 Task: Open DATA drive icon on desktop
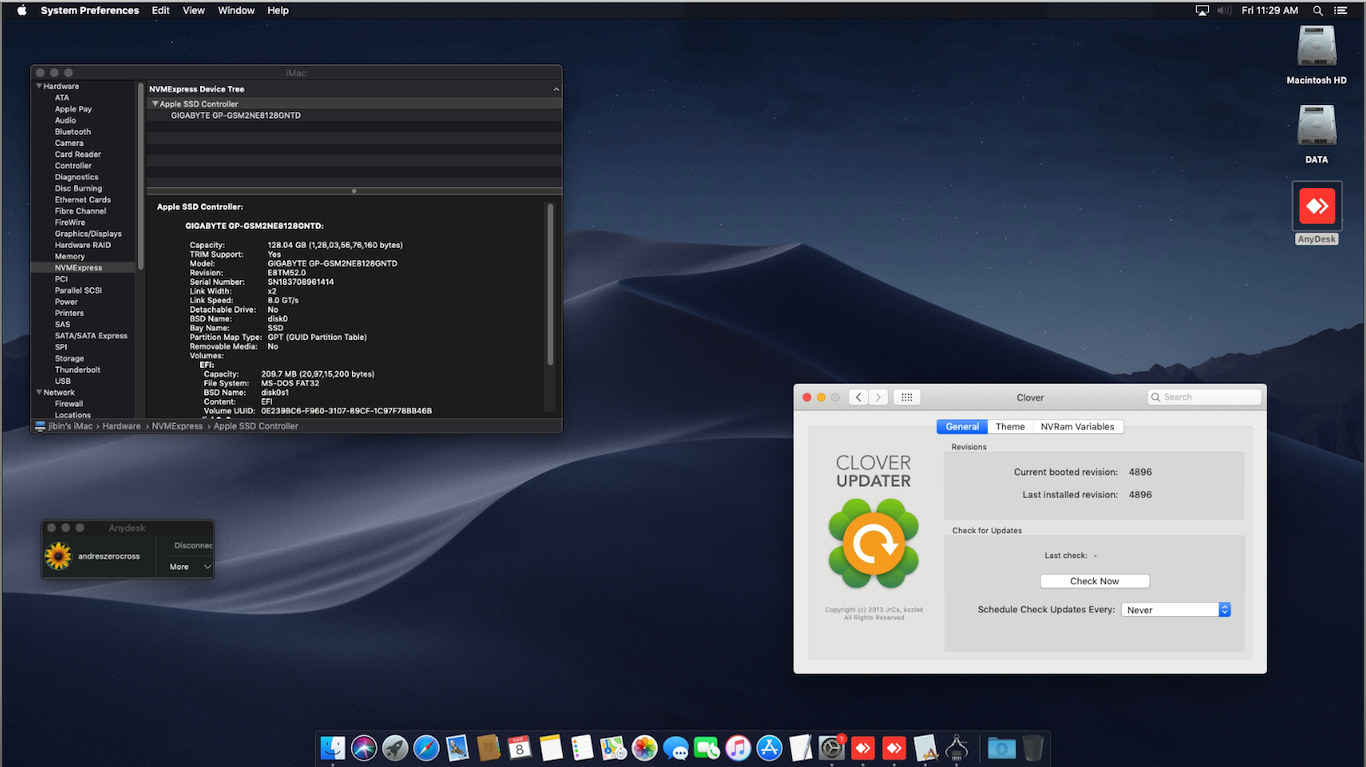pyautogui.click(x=1316, y=126)
